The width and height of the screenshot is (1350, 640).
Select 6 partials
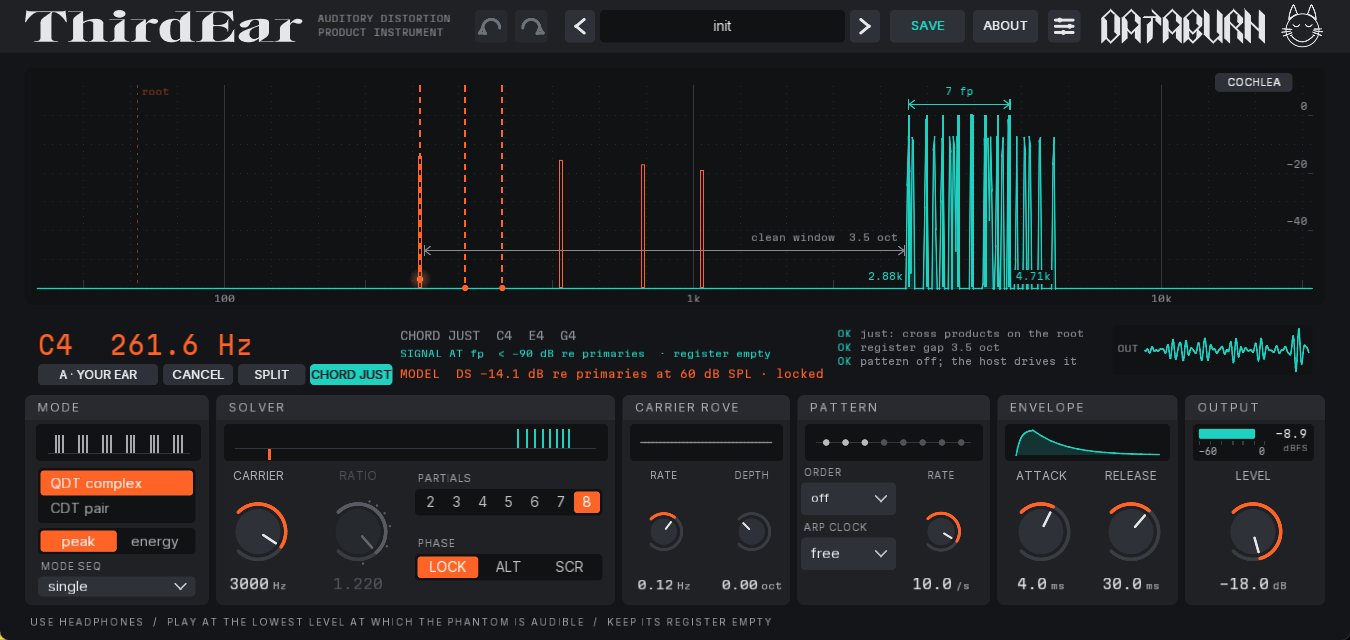click(534, 502)
